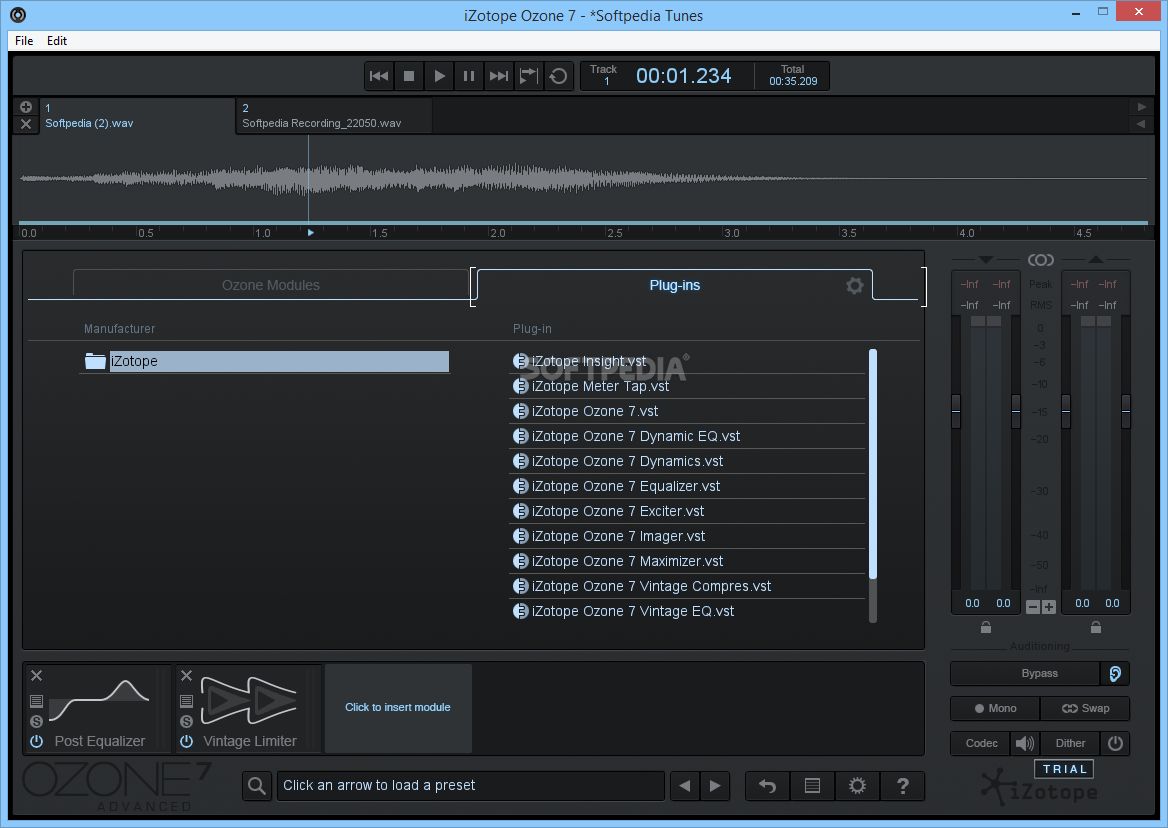Toggle loop playback icon
The width and height of the screenshot is (1168, 828).
(558, 76)
